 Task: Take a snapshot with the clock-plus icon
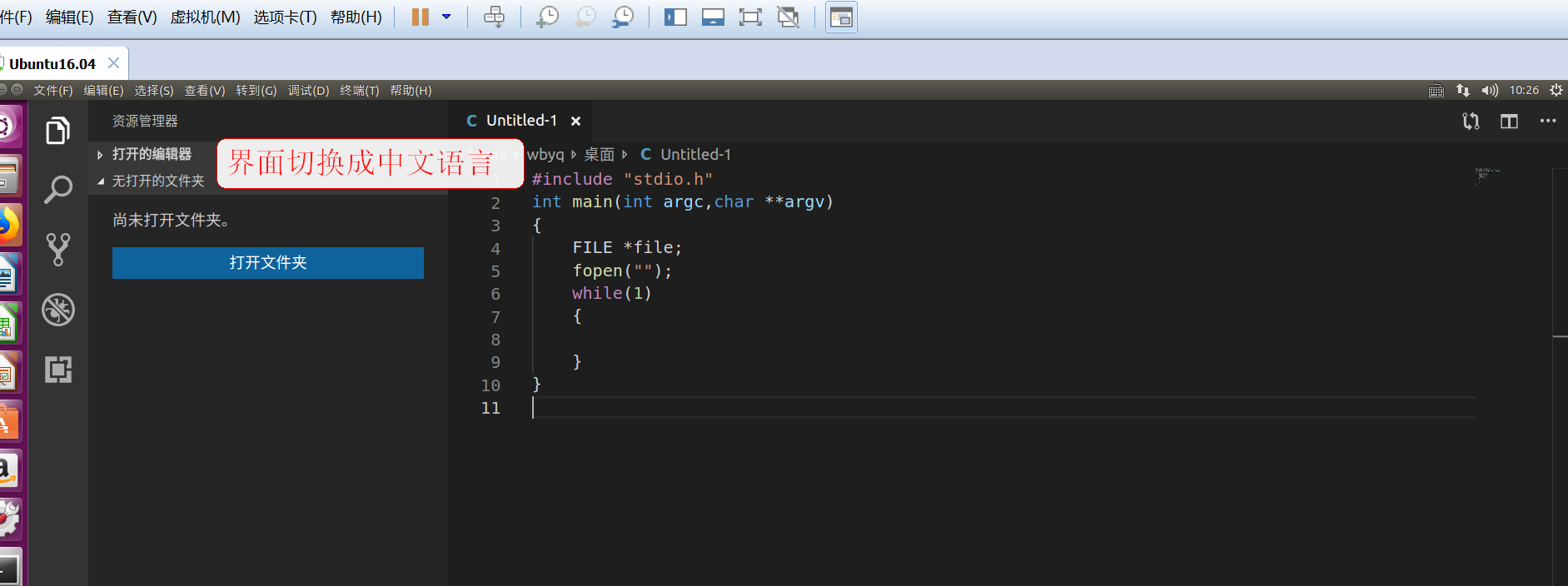pos(547,17)
